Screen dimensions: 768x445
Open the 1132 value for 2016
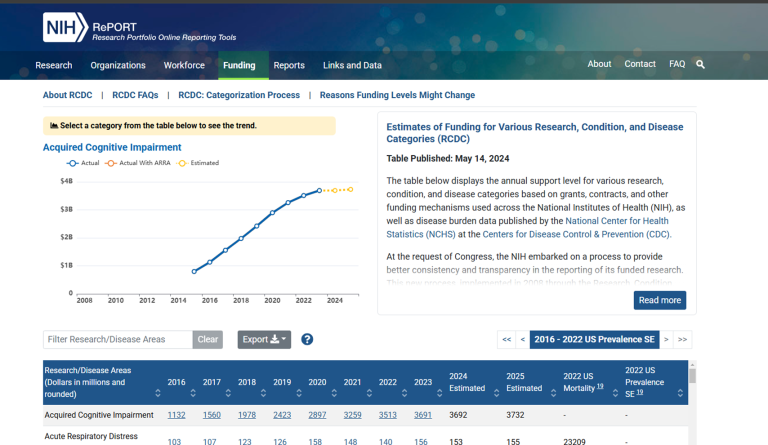tap(176, 415)
